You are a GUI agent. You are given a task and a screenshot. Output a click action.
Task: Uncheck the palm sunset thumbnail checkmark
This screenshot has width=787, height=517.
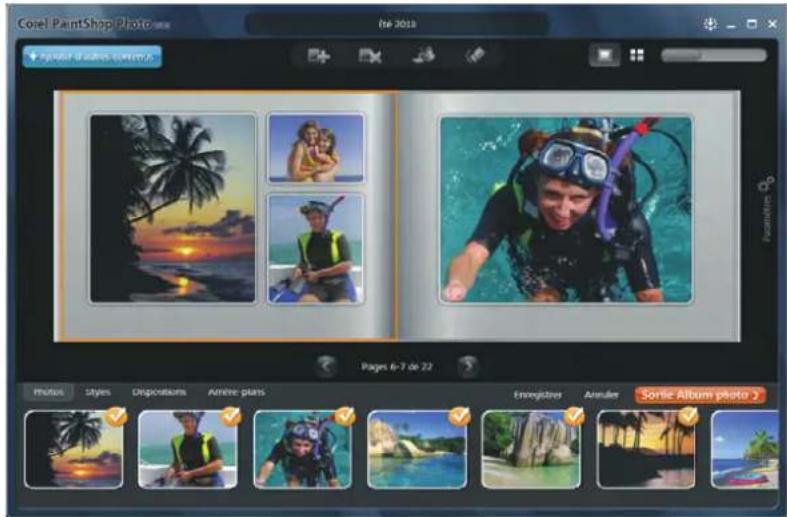coord(116,417)
